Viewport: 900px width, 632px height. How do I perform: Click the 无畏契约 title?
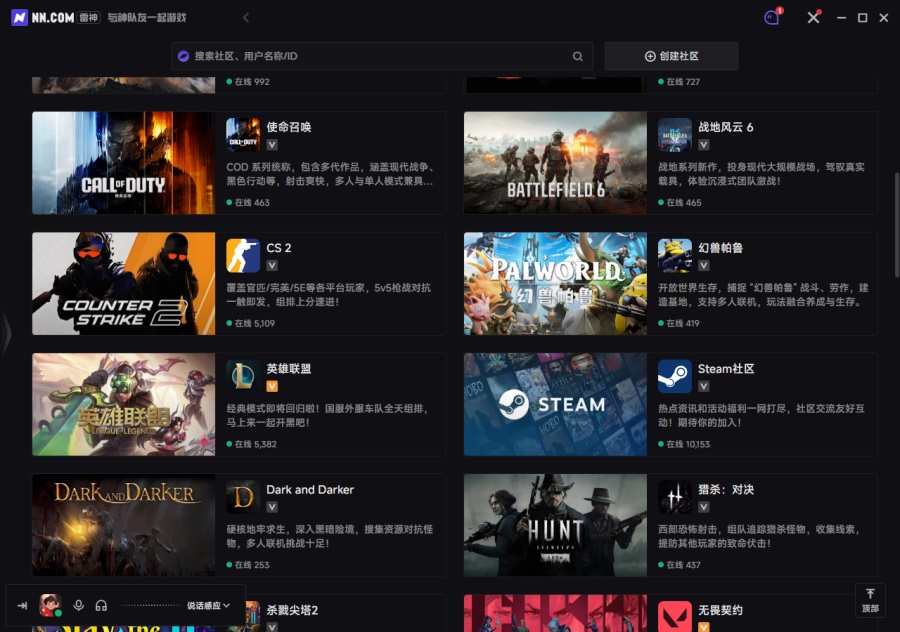point(720,610)
